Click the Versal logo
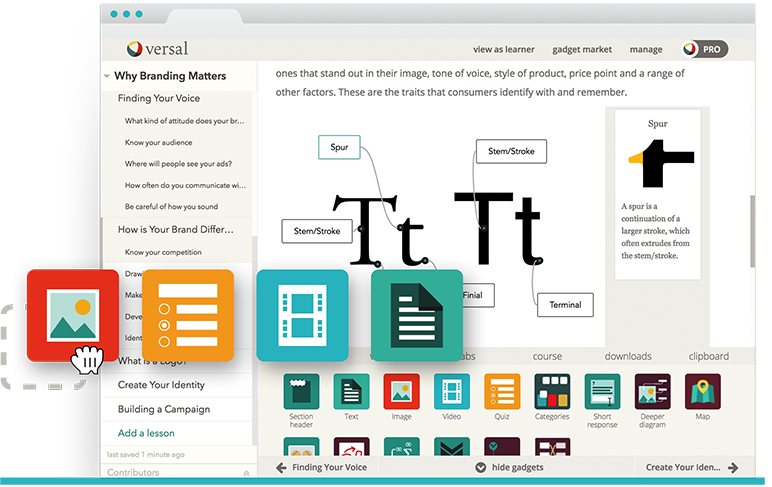The height and width of the screenshot is (487, 772). (x=157, y=49)
